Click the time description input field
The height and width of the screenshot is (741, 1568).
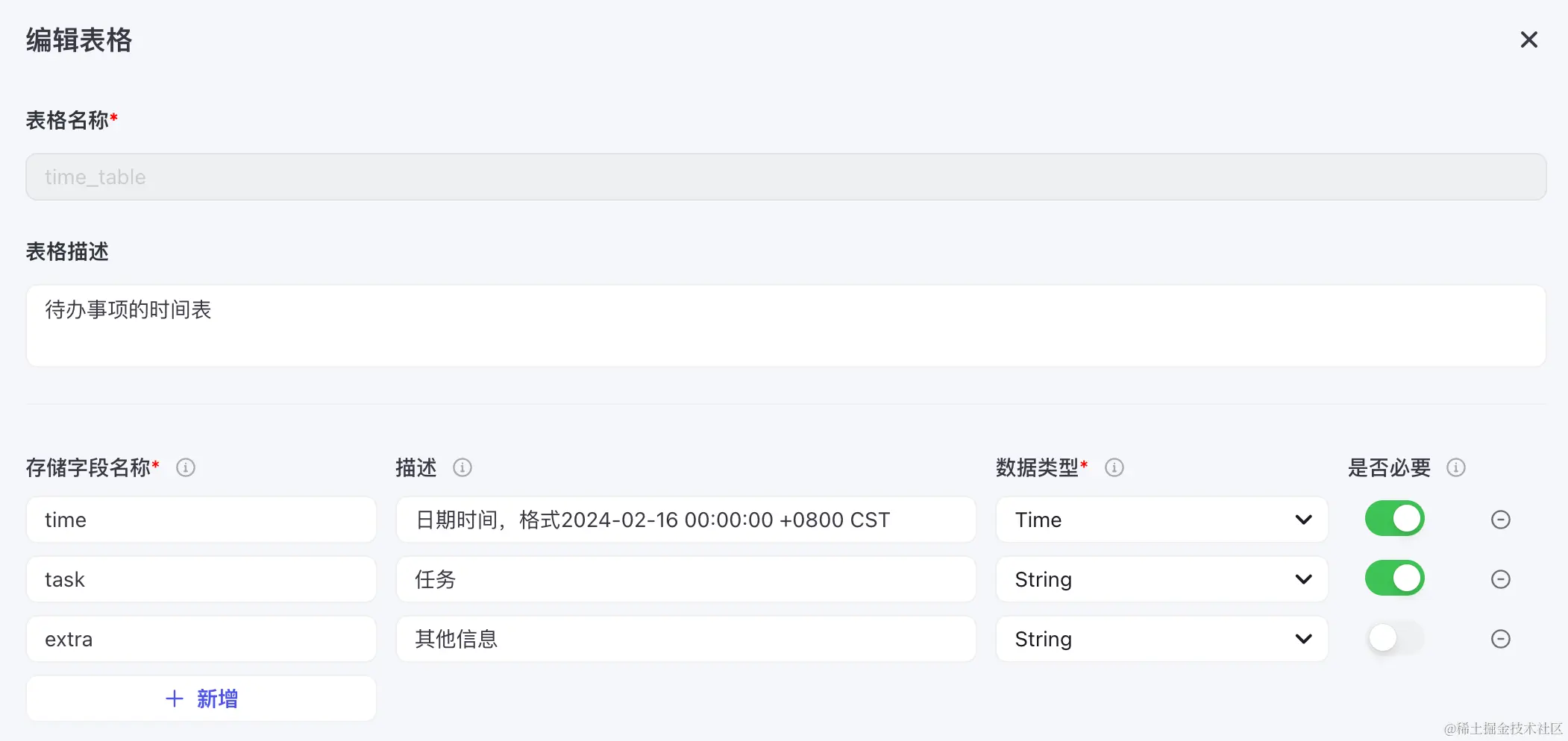coord(686,520)
